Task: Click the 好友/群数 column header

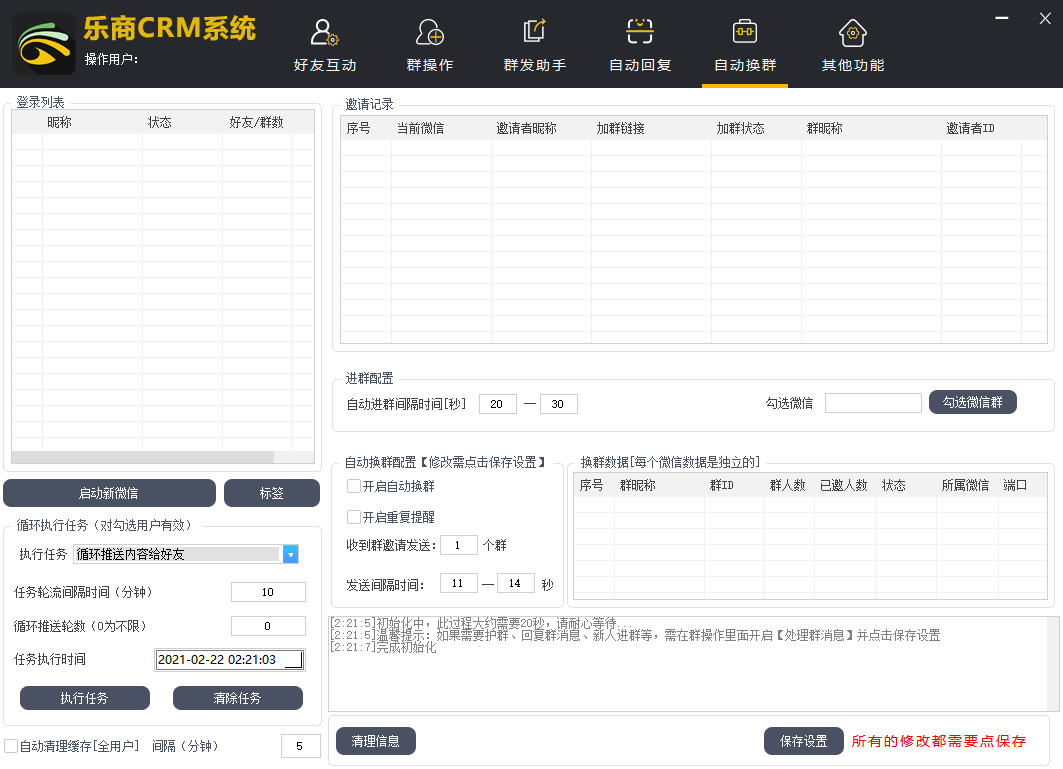Action: [256, 122]
